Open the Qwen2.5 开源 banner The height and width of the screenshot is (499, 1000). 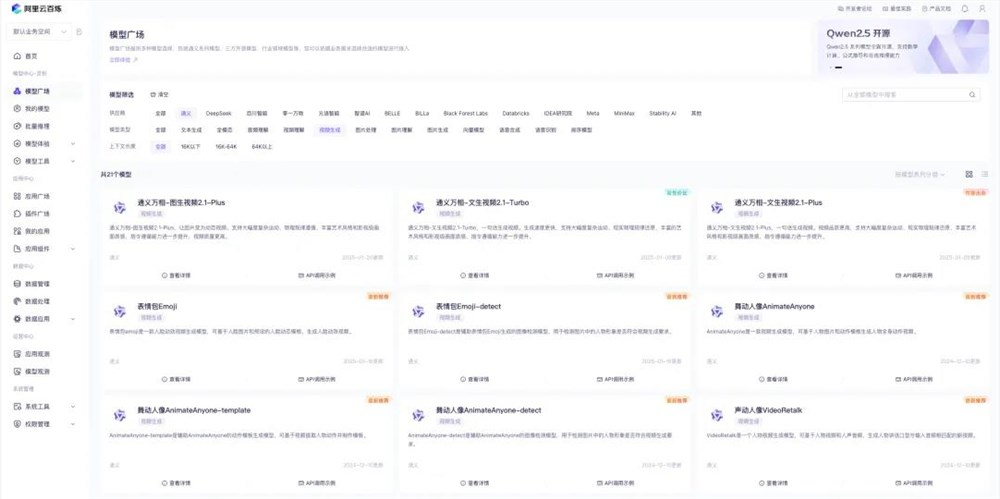(904, 46)
